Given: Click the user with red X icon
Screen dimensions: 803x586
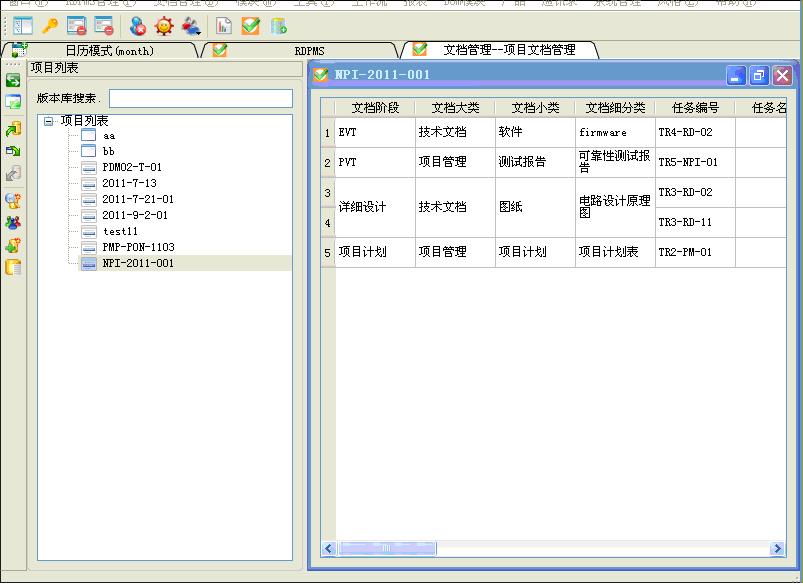Looking at the screenshot, I should 138,26.
